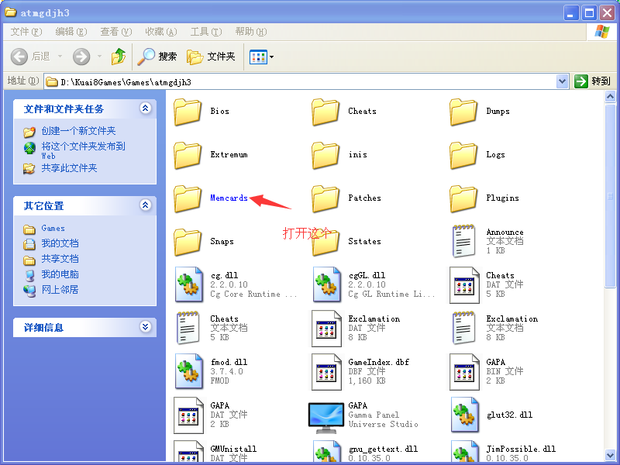Click the Up folder toolbar icon
Image resolution: width=620 pixels, height=465 pixels.
click(119, 56)
